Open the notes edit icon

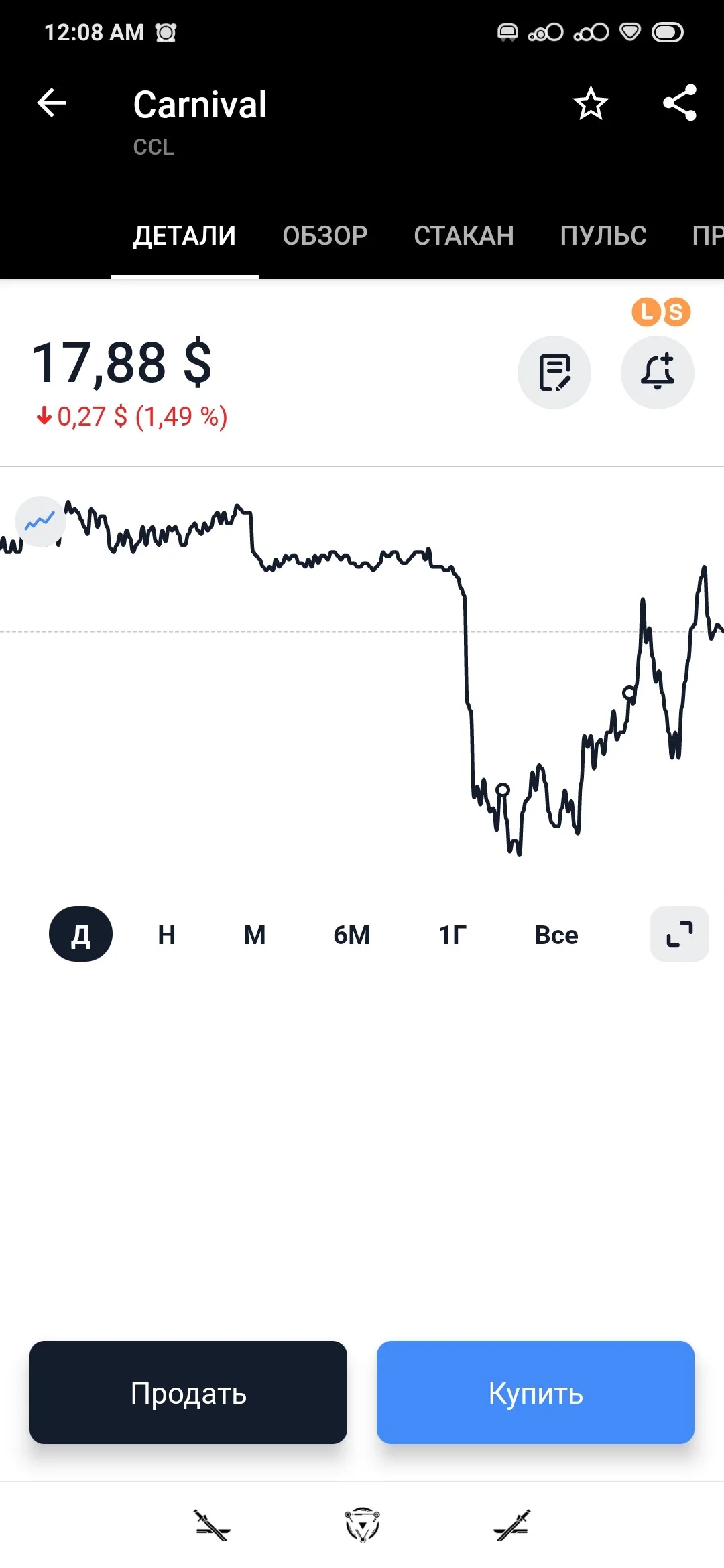(x=554, y=373)
